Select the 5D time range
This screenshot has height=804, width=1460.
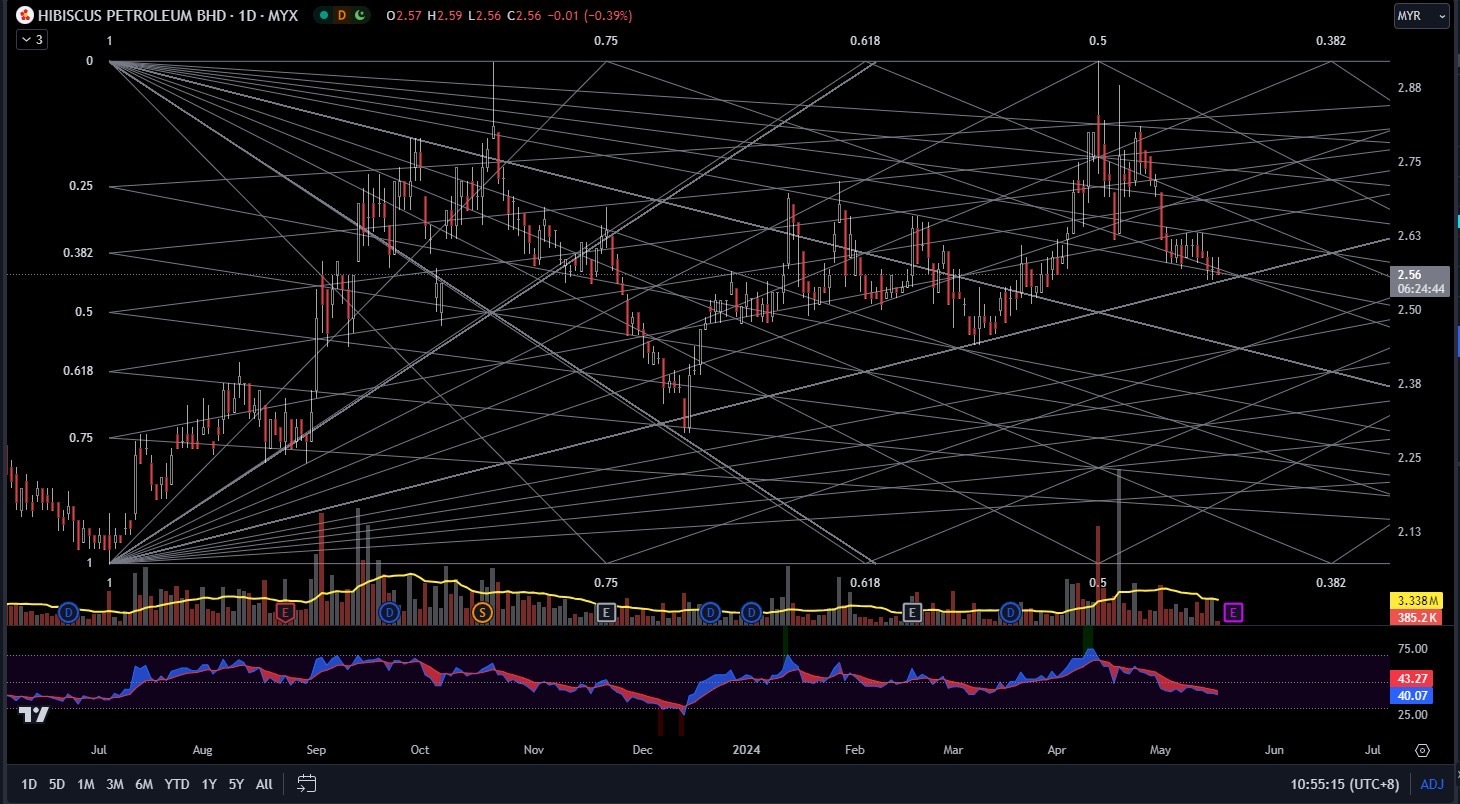pos(57,784)
